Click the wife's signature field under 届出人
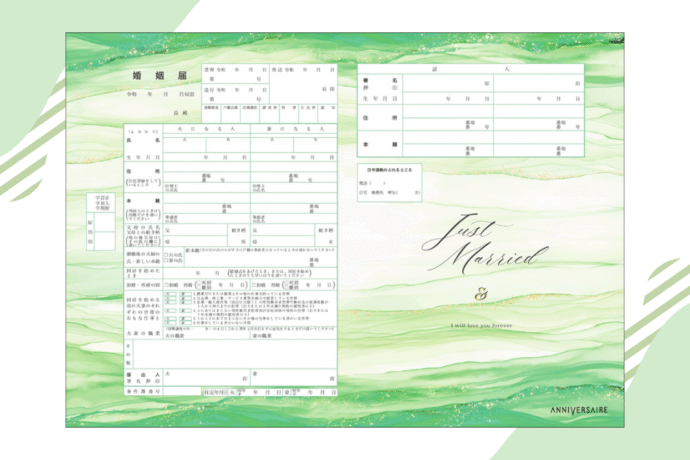 pos(294,377)
